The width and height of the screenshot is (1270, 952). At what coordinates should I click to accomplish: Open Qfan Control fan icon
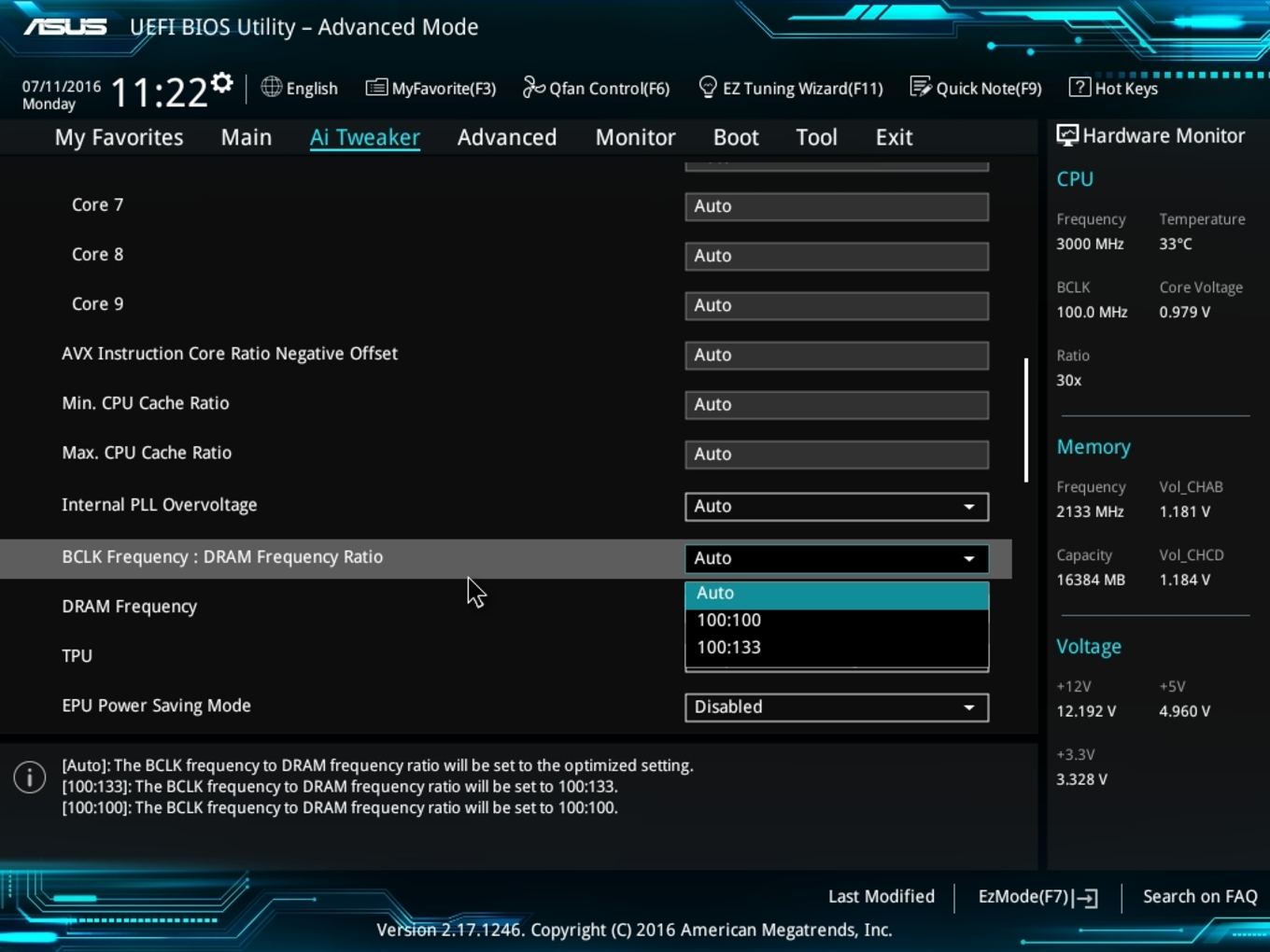pos(533,87)
